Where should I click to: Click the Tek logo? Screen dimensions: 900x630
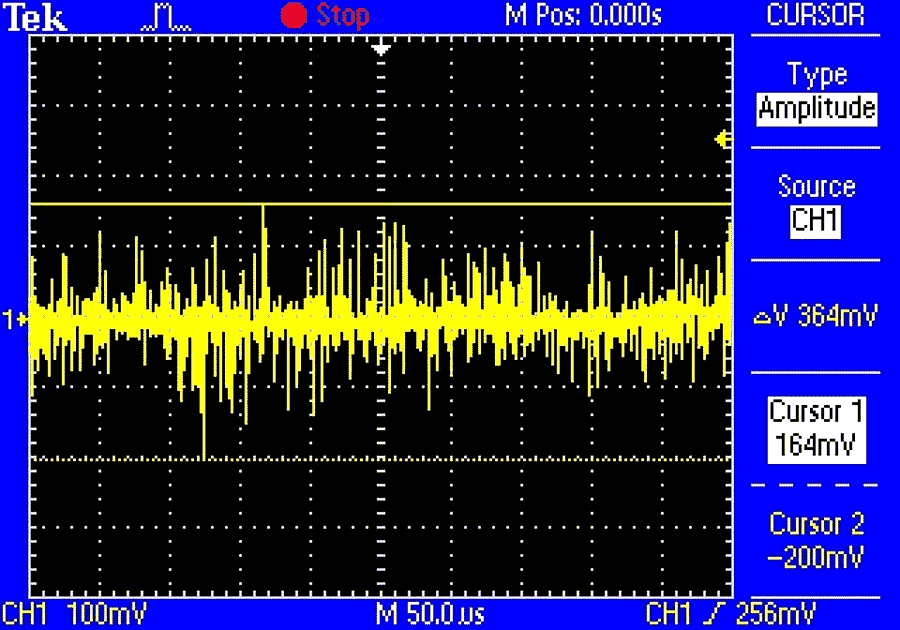click(37, 17)
